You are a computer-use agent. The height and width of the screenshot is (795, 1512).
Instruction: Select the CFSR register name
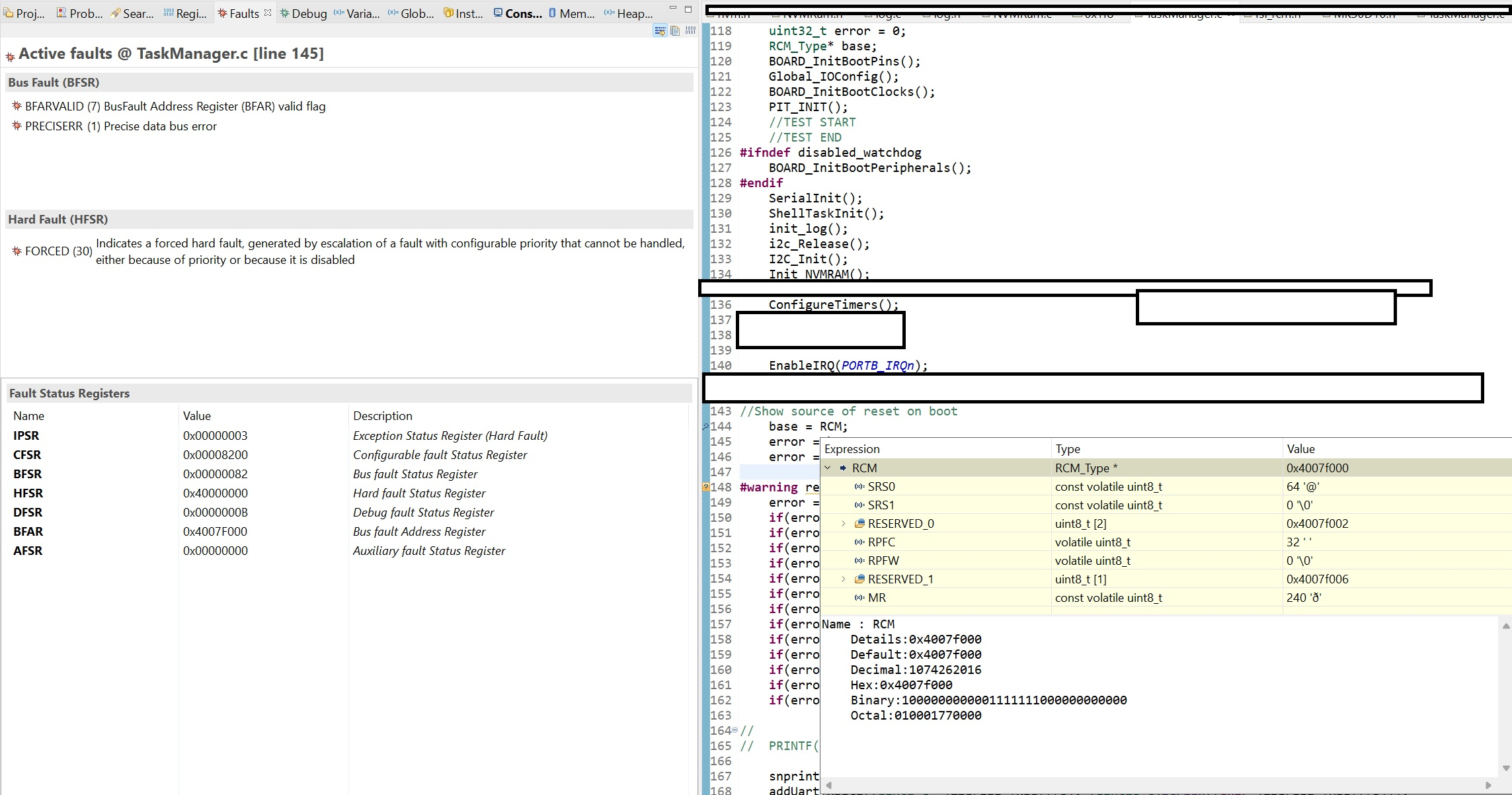point(27,455)
